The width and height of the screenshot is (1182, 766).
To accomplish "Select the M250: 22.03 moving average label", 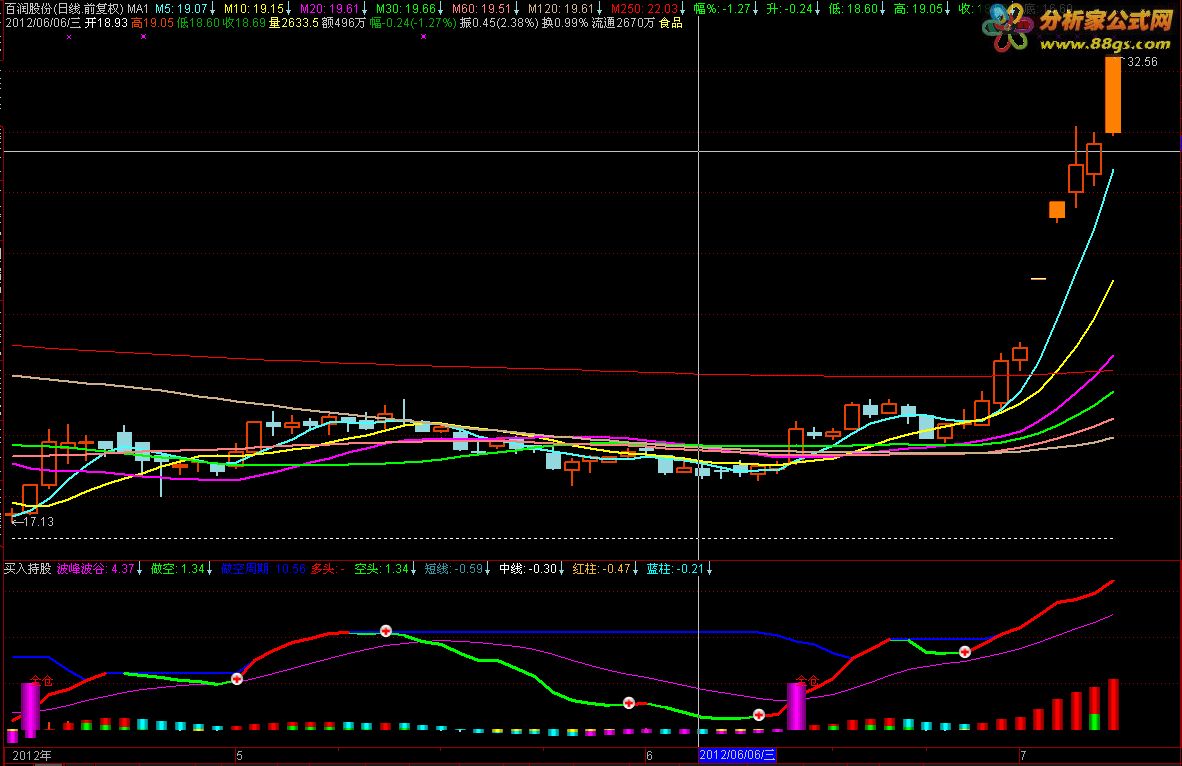I will click(644, 8).
